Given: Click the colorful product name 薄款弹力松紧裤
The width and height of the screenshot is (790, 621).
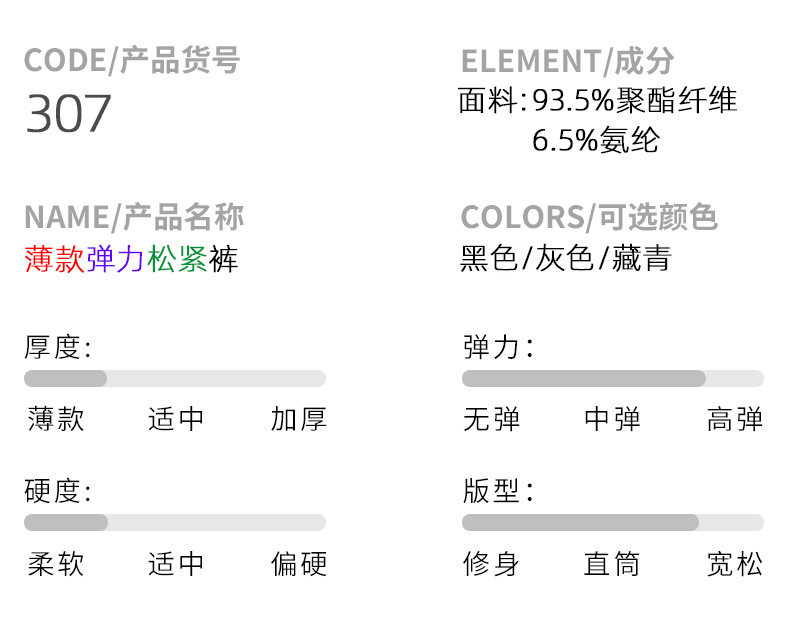Looking at the screenshot, I should (131, 260).
